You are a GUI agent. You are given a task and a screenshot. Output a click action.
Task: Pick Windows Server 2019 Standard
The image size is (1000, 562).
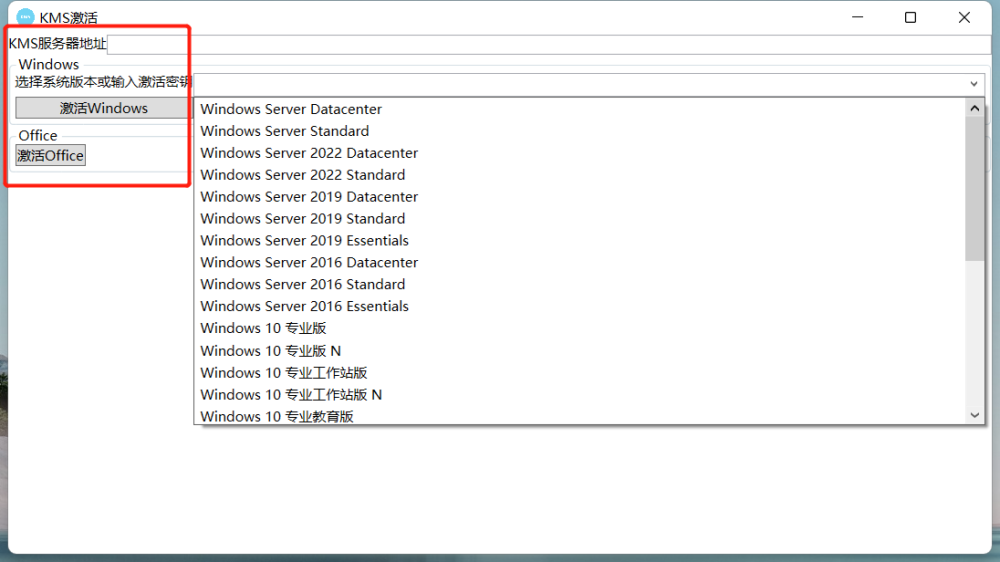580,219
